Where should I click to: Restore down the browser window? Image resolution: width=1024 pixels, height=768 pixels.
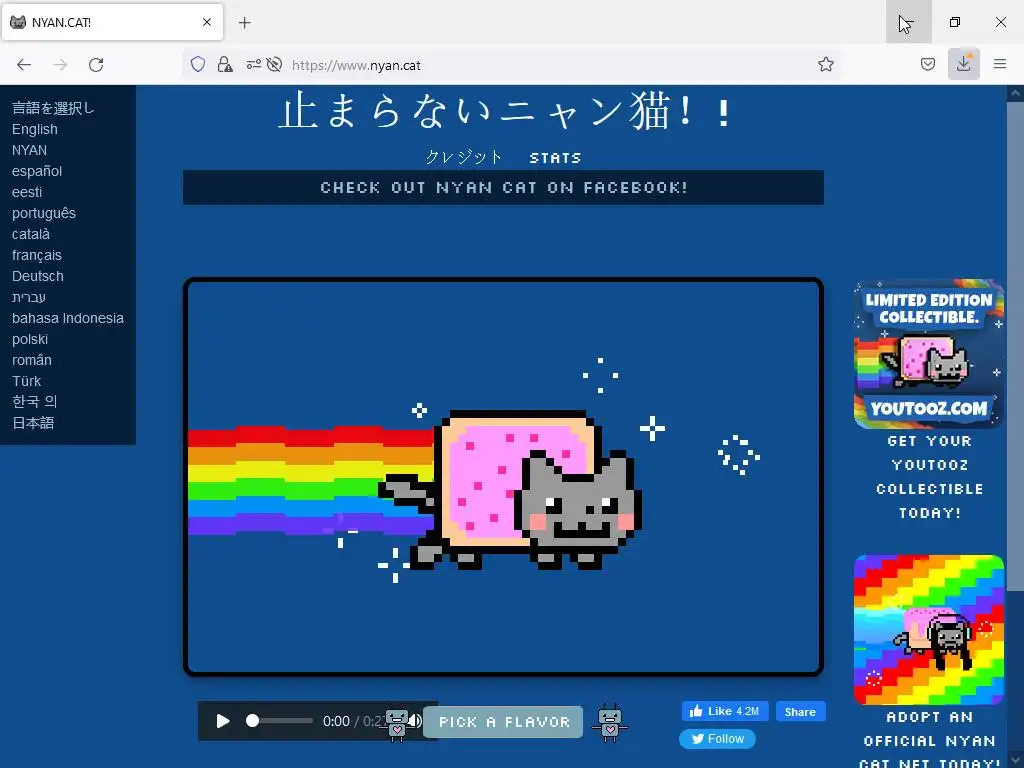tap(955, 22)
